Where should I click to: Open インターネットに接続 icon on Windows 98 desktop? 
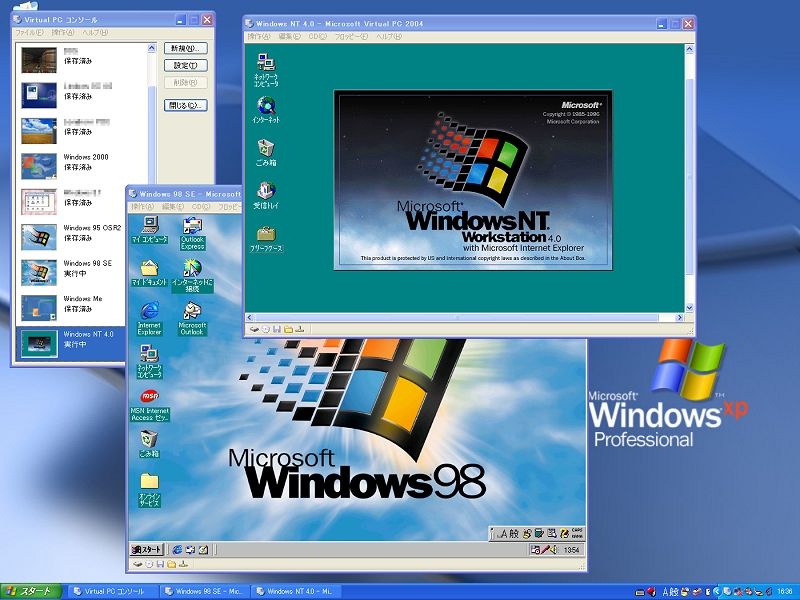pyautogui.click(x=192, y=276)
